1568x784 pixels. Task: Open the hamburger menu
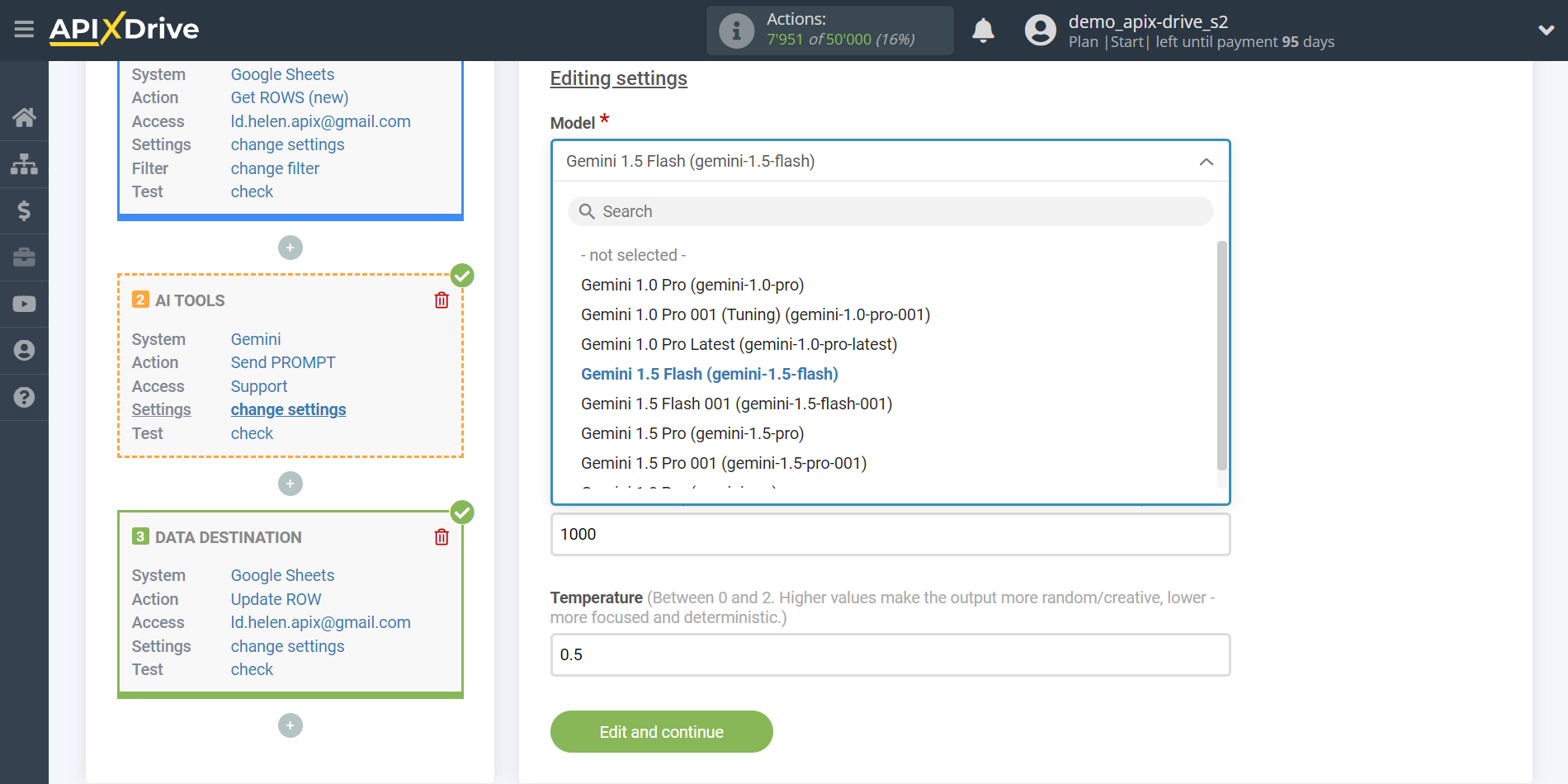24,30
